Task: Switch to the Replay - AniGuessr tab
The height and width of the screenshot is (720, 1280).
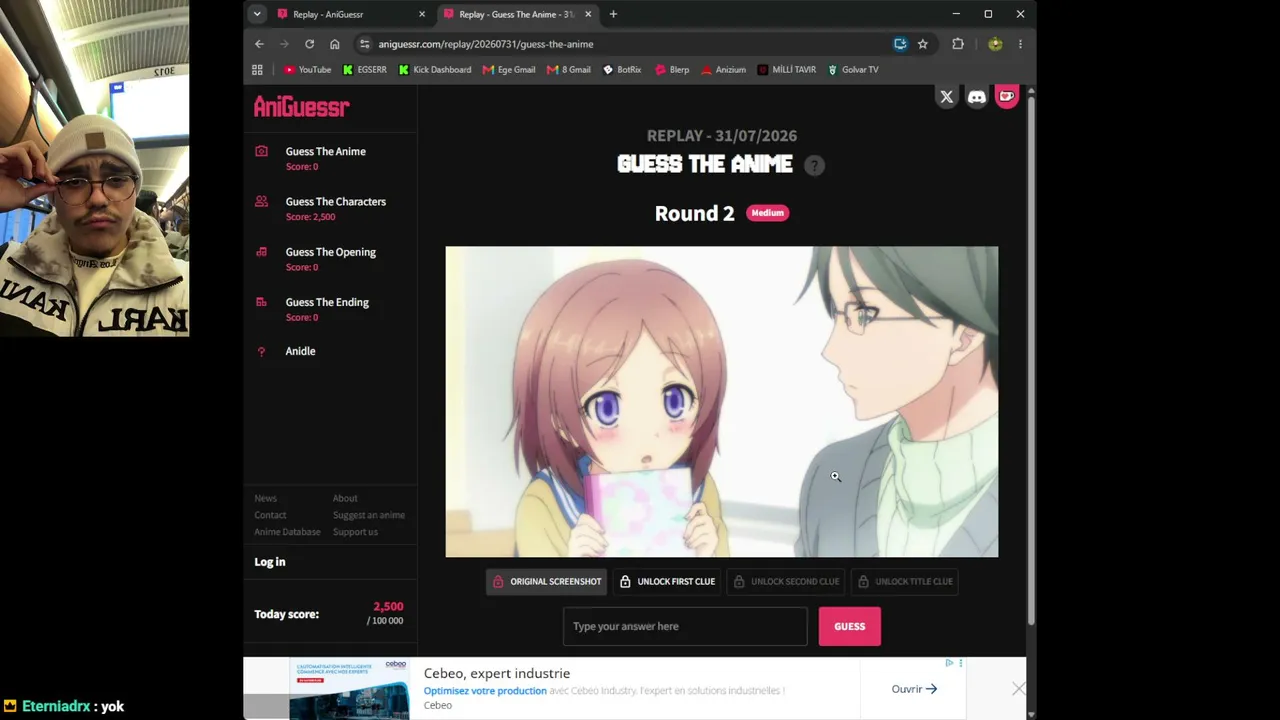Action: coord(350,14)
